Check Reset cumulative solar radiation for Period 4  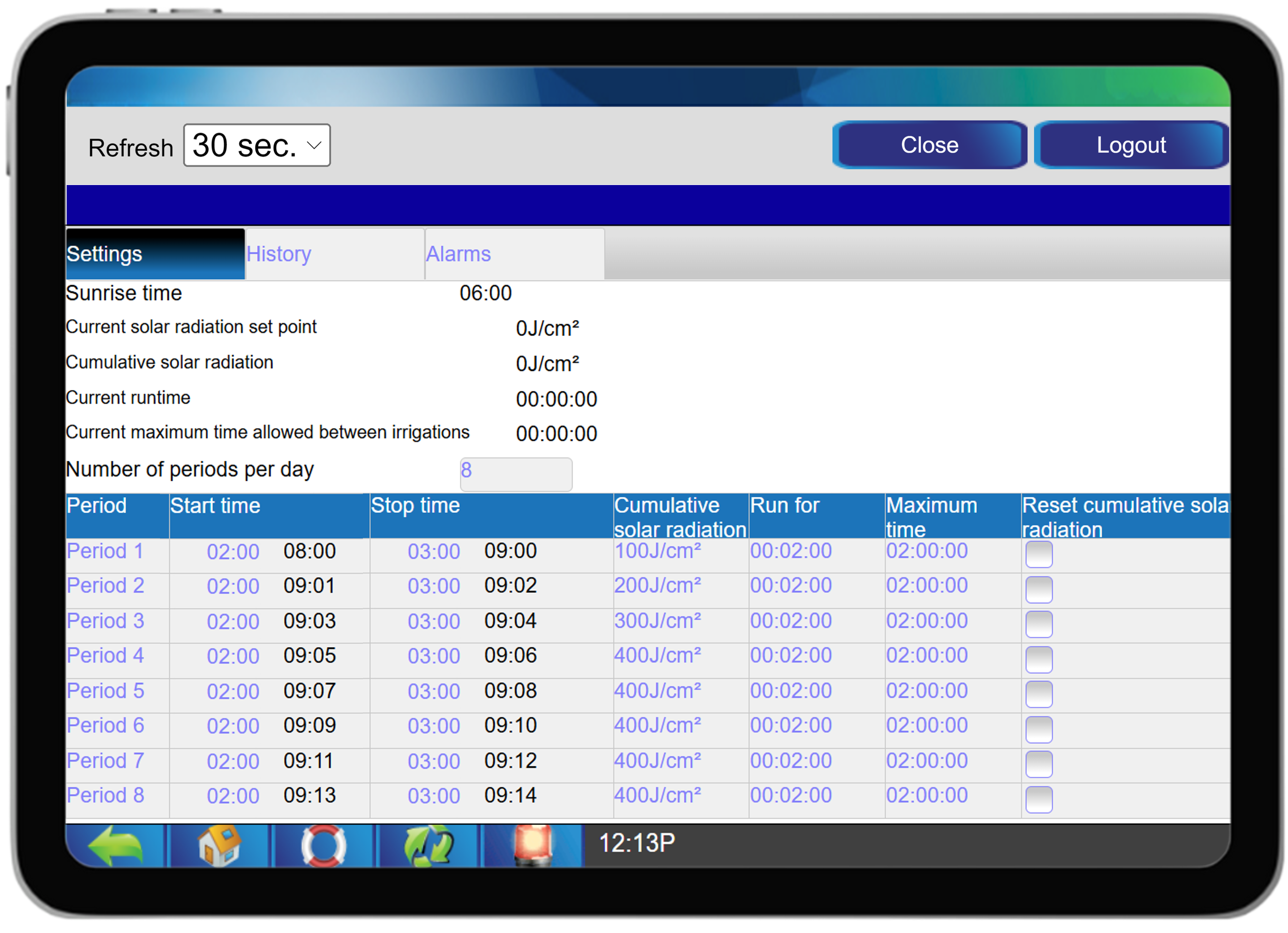pos(1039,659)
